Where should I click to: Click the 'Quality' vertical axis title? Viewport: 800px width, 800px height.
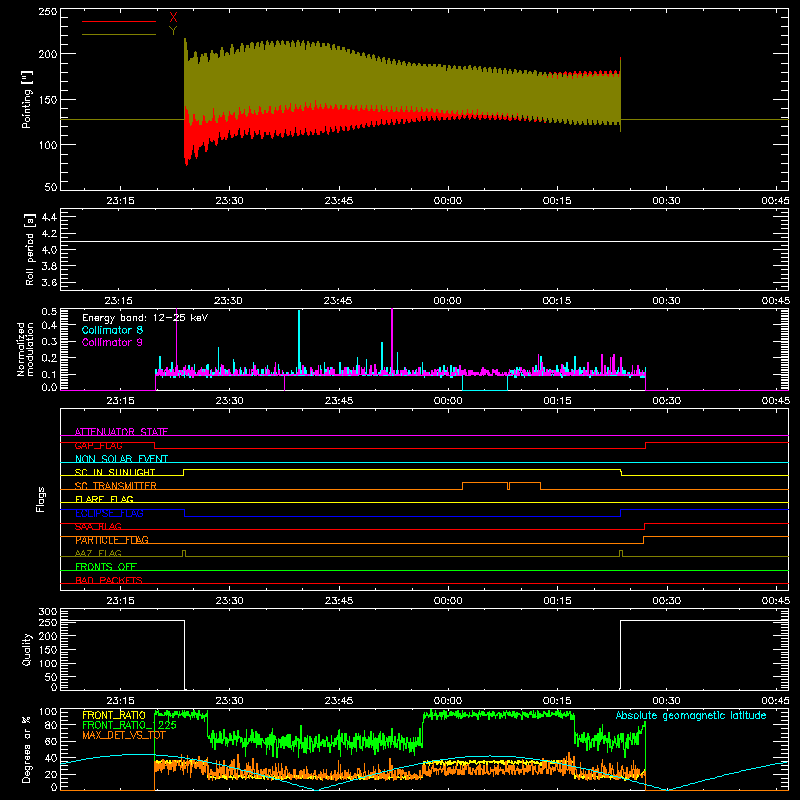pos(27,649)
